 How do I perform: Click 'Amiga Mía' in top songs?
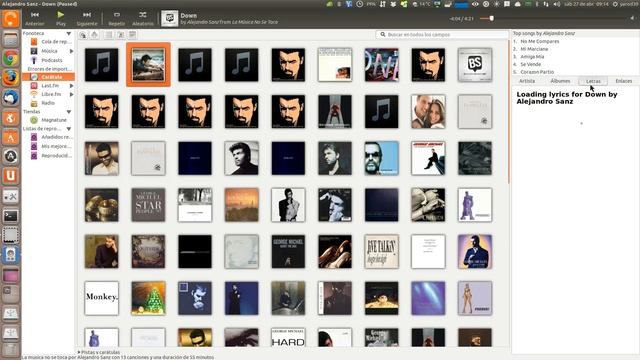[532, 57]
